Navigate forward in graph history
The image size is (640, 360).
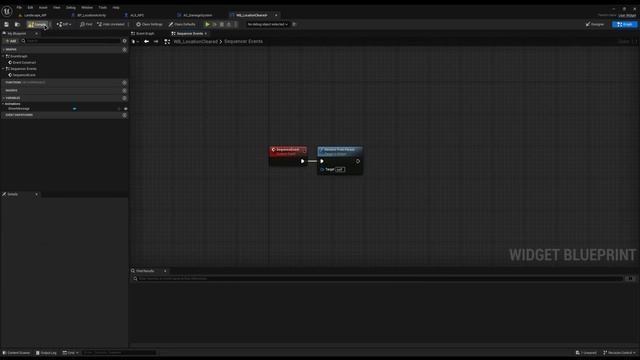pos(156,42)
